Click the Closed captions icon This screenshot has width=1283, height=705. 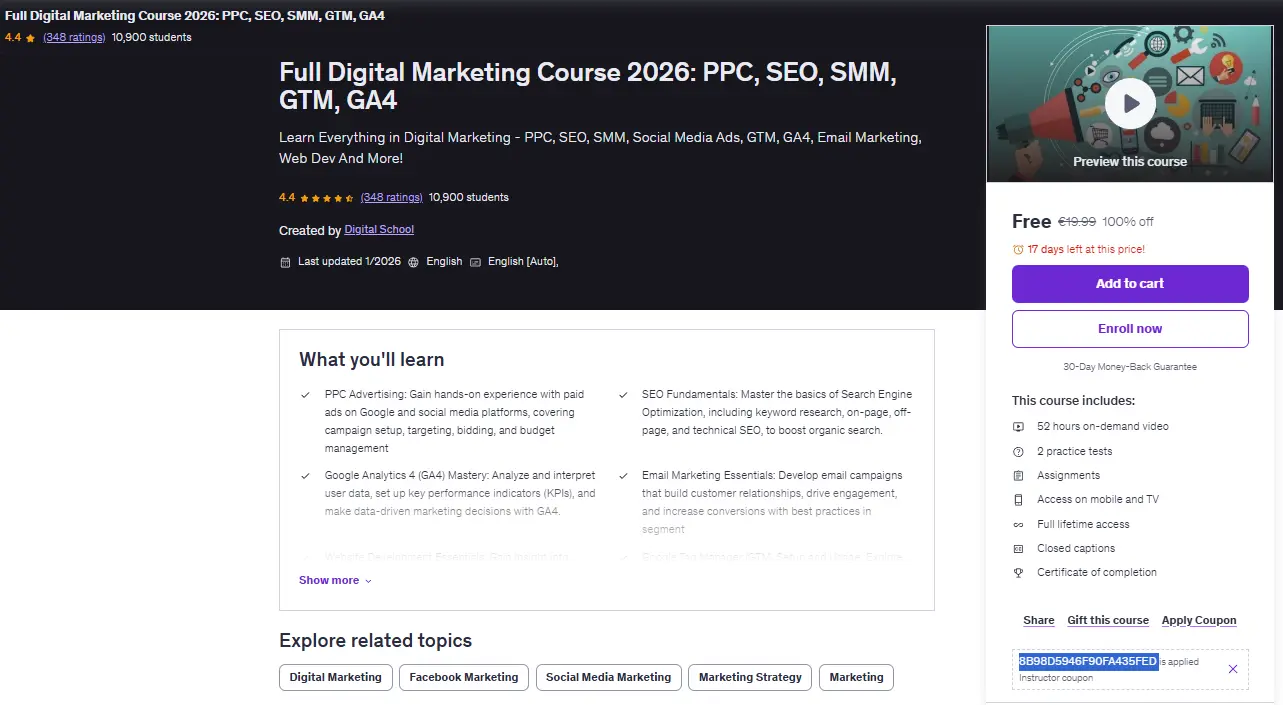pos(1018,548)
